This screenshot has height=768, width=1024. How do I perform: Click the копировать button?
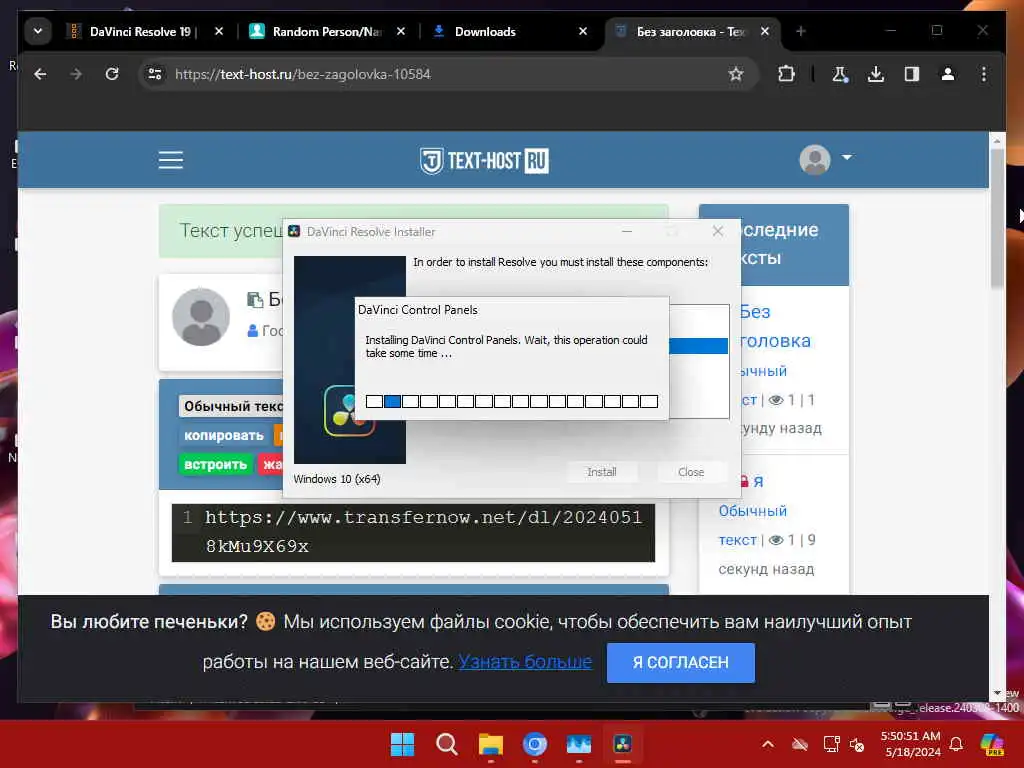(224, 435)
